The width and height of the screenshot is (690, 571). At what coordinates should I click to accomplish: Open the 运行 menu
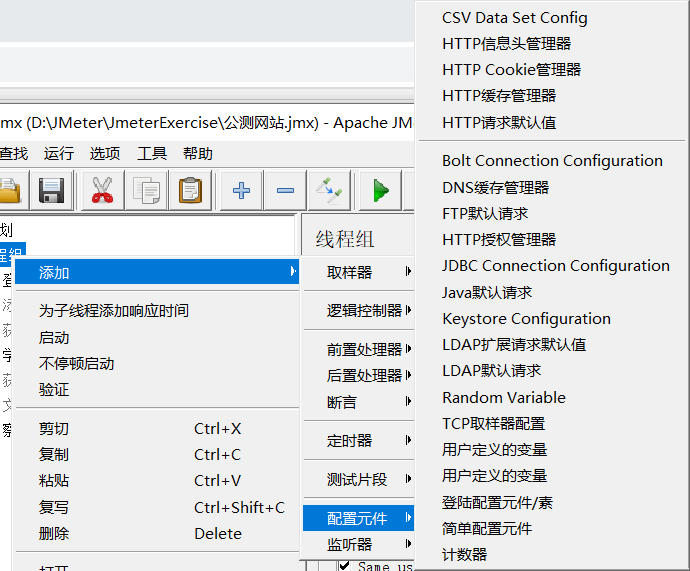coord(59,154)
